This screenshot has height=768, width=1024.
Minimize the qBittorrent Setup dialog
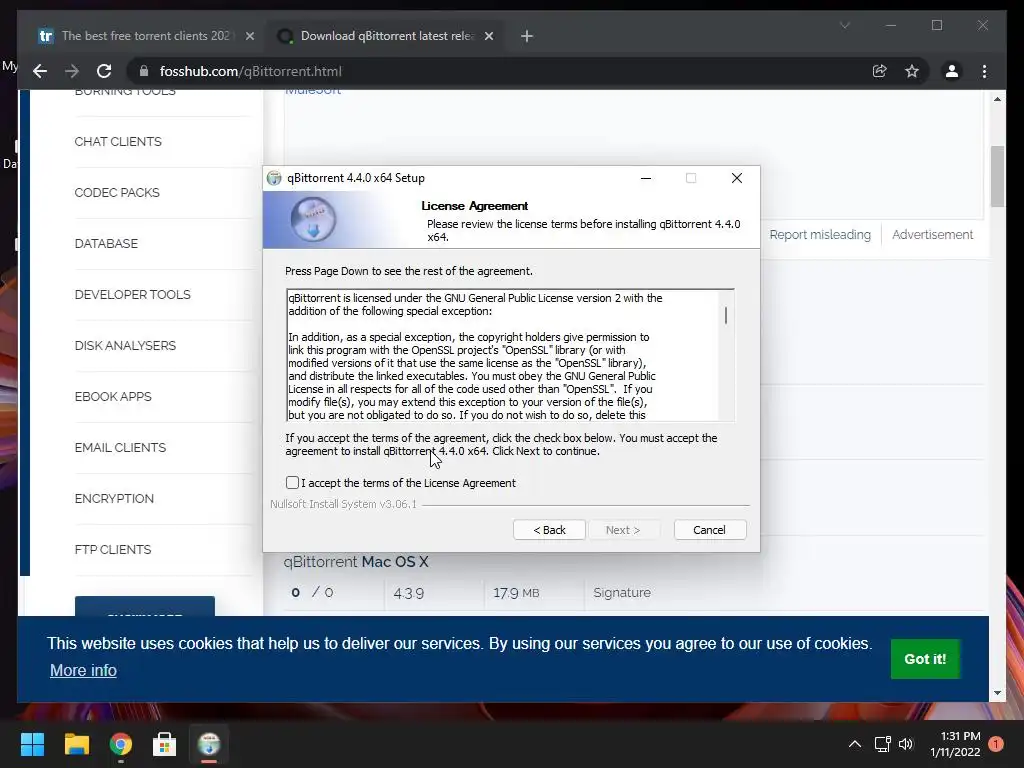tap(646, 178)
